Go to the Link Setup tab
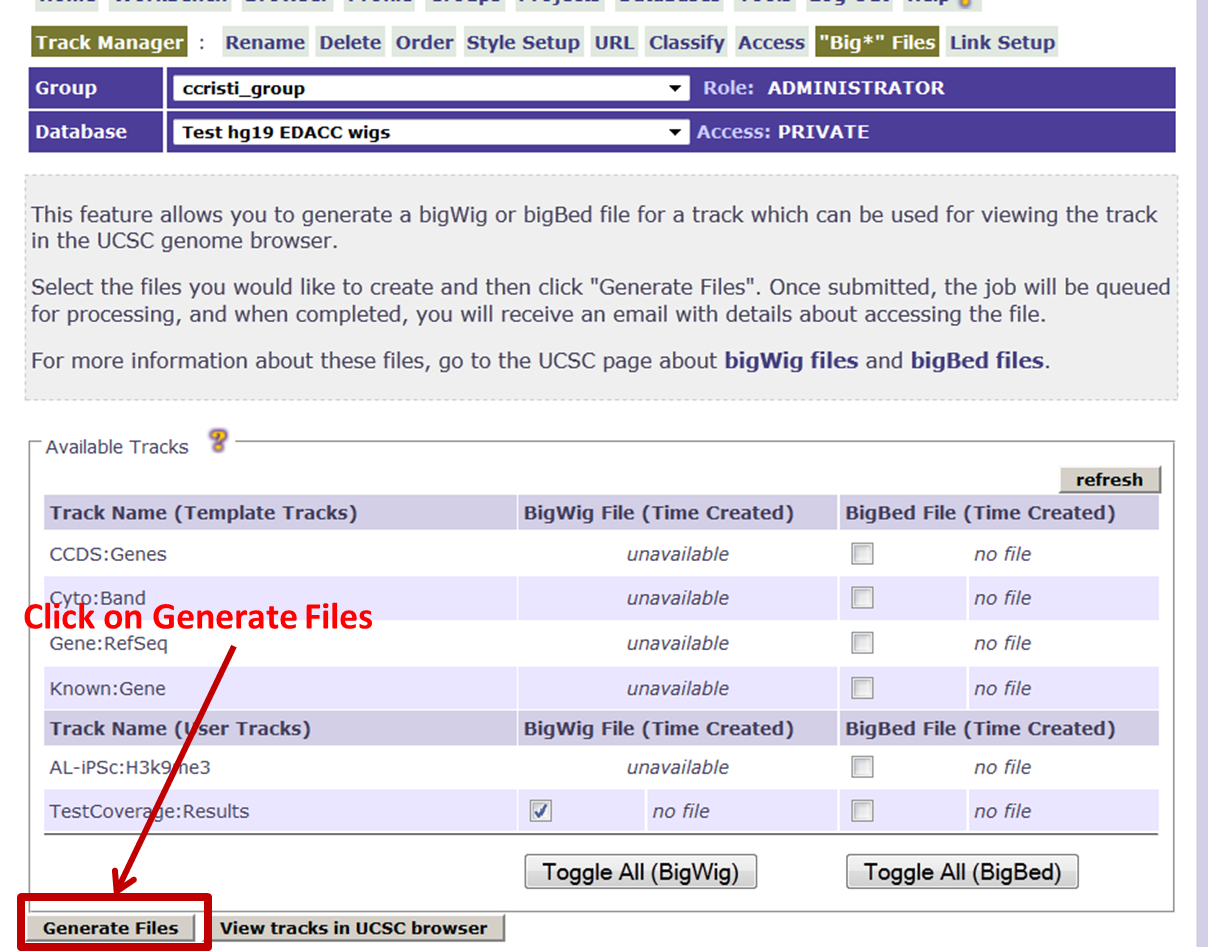Viewport: 1208px width, 951px height. pyautogui.click(x=1002, y=43)
